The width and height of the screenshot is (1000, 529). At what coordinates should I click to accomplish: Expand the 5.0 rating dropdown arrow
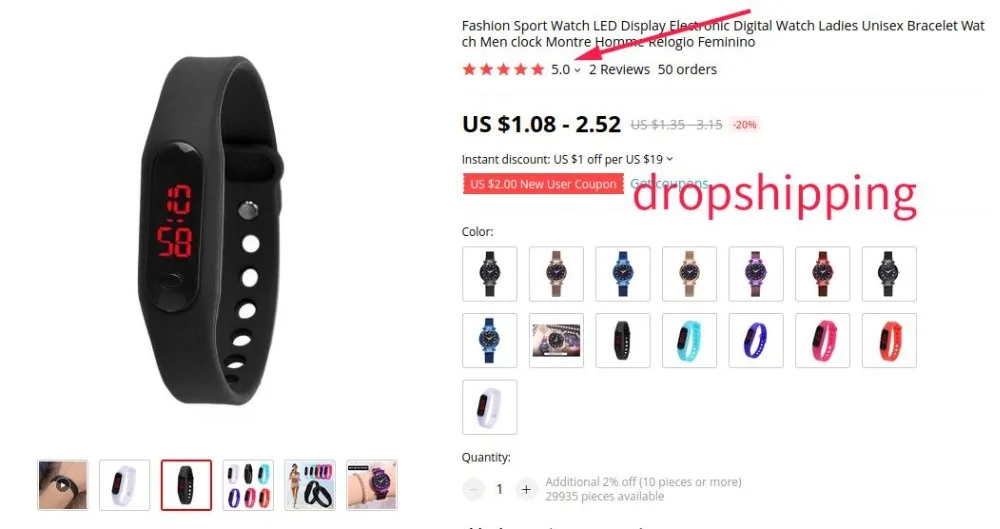click(577, 70)
